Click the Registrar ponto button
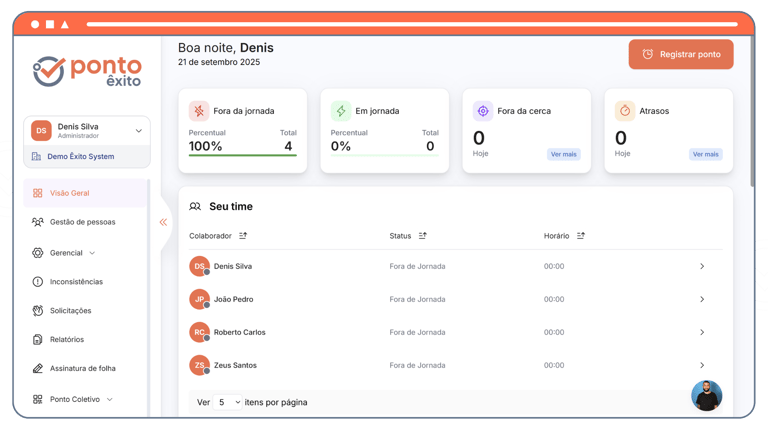Image resolution: width=768 pixels, height=431 pixels. point(681,54)
